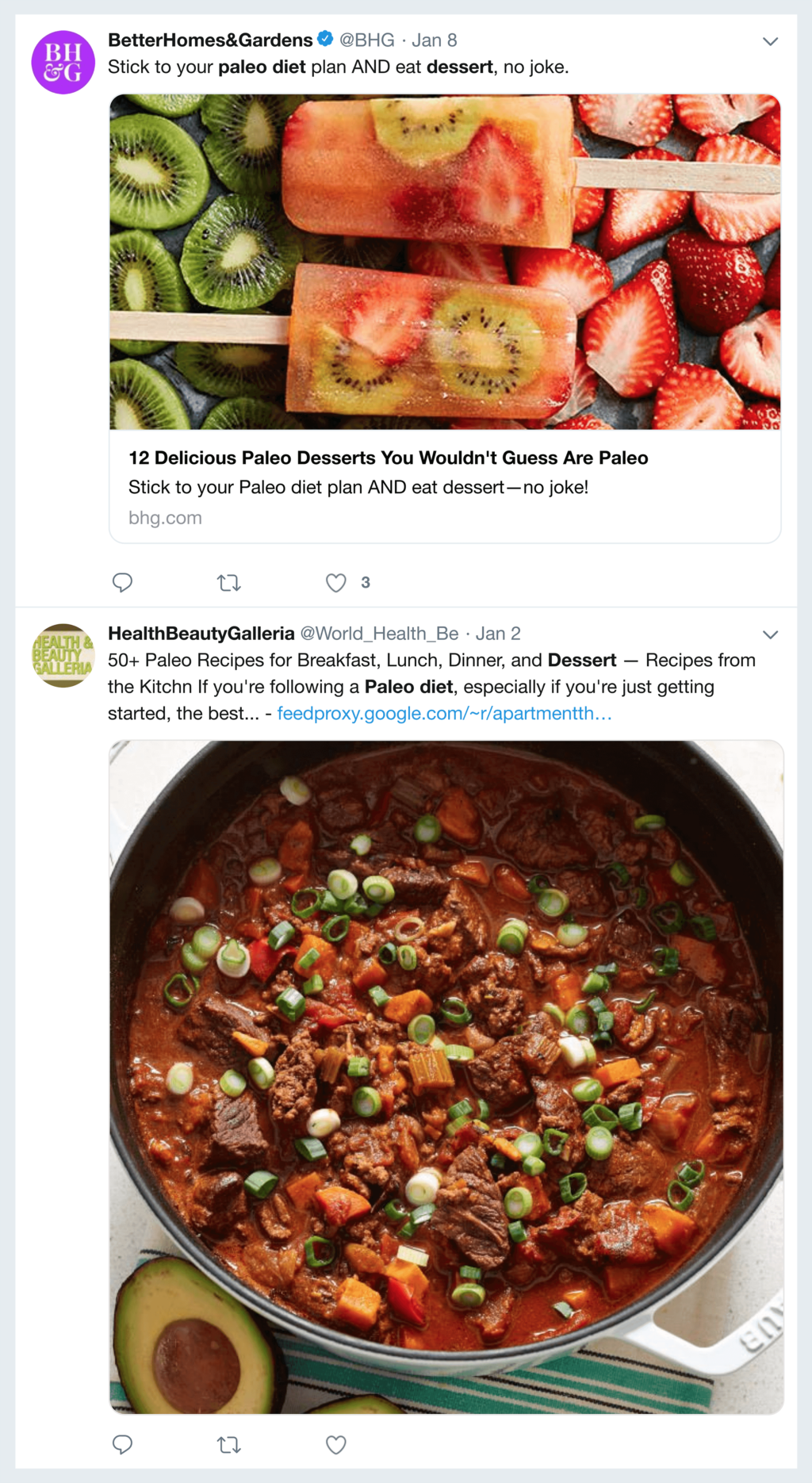Follow the feedproxy.google.com link

[444, 713]
